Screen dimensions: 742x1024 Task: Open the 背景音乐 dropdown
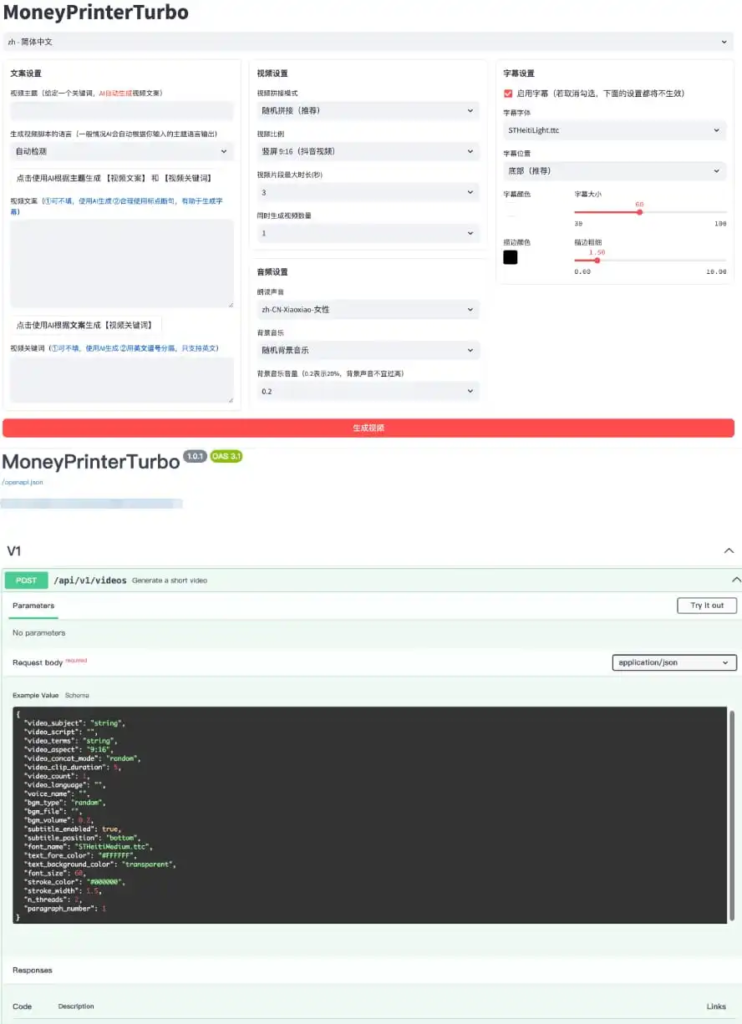tap(367, 351)
